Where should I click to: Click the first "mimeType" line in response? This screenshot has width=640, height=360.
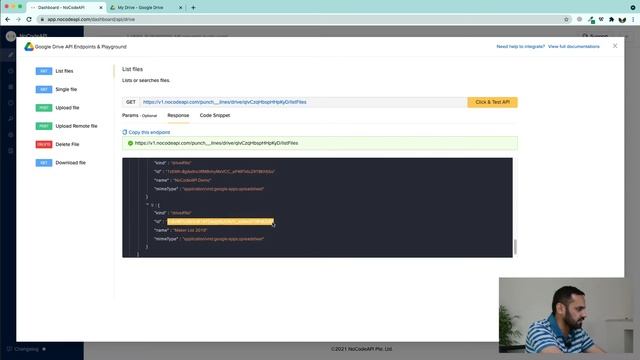tap(209, 189)
